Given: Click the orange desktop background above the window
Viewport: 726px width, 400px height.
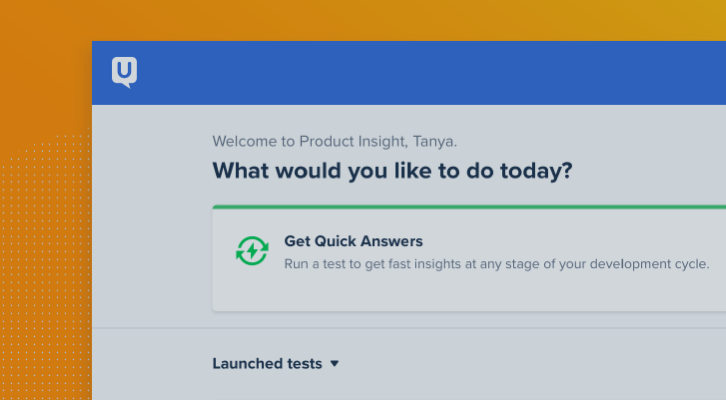Looking at the screenshot, I should click(x=363, y=20).
